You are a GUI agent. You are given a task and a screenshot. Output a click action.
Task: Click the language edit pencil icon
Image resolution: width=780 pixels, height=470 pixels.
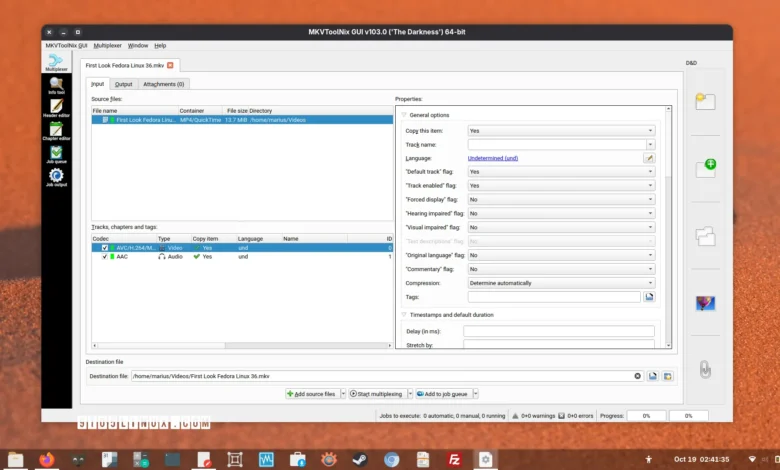tap(649, 158)
